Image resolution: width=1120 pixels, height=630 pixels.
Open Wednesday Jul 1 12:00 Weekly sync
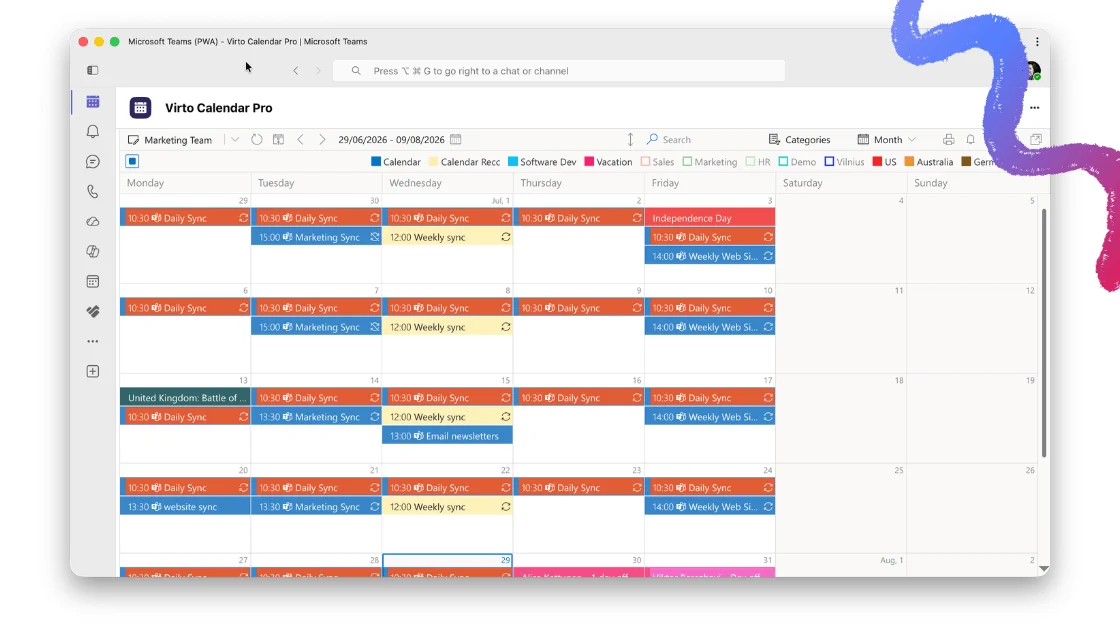pos(447,237)
